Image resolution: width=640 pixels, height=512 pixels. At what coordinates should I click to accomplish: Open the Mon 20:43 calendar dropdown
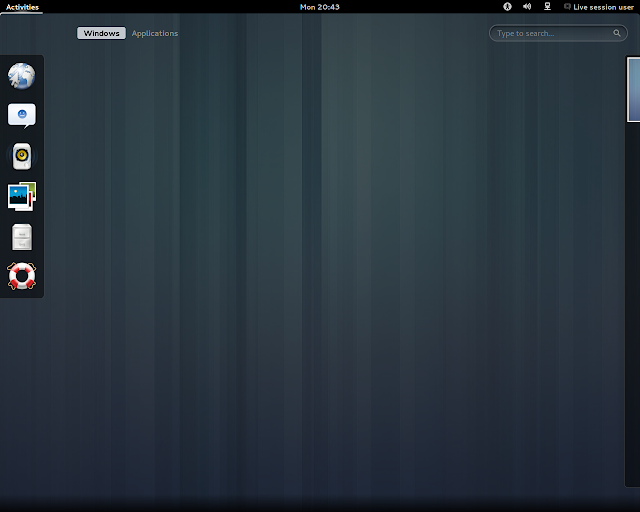click(320, 7)
